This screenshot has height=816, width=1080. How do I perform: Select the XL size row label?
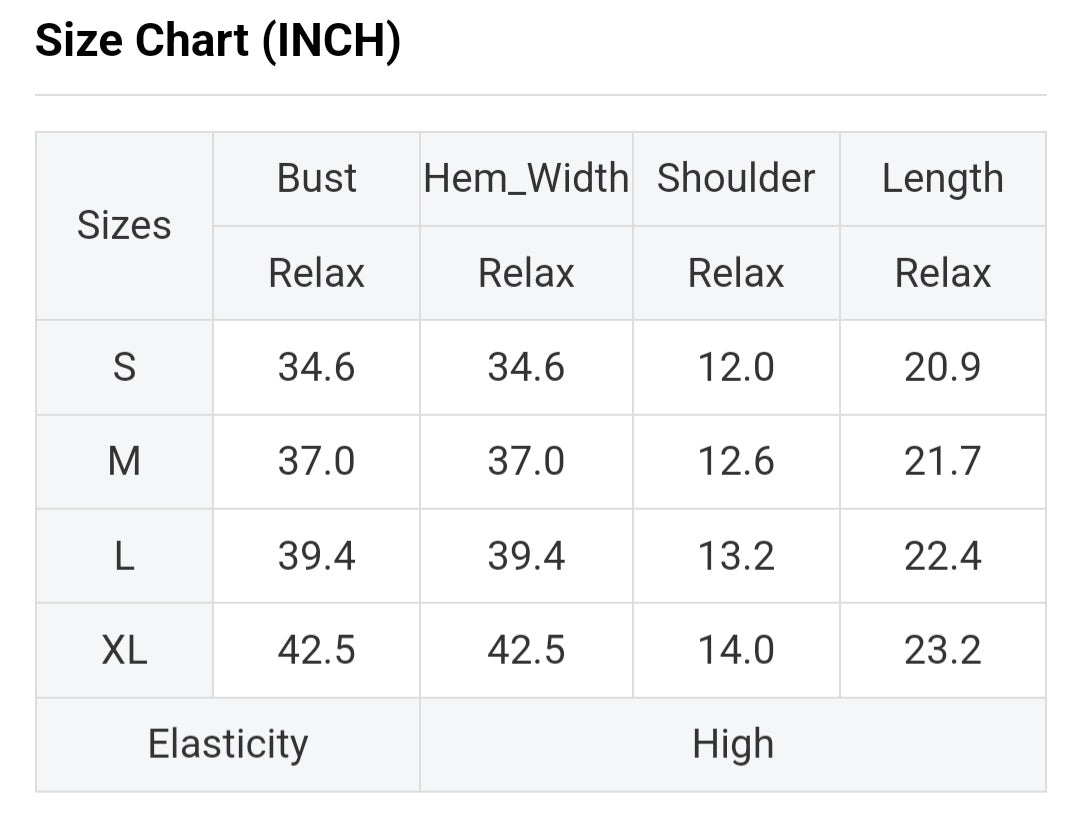[124, 651]
